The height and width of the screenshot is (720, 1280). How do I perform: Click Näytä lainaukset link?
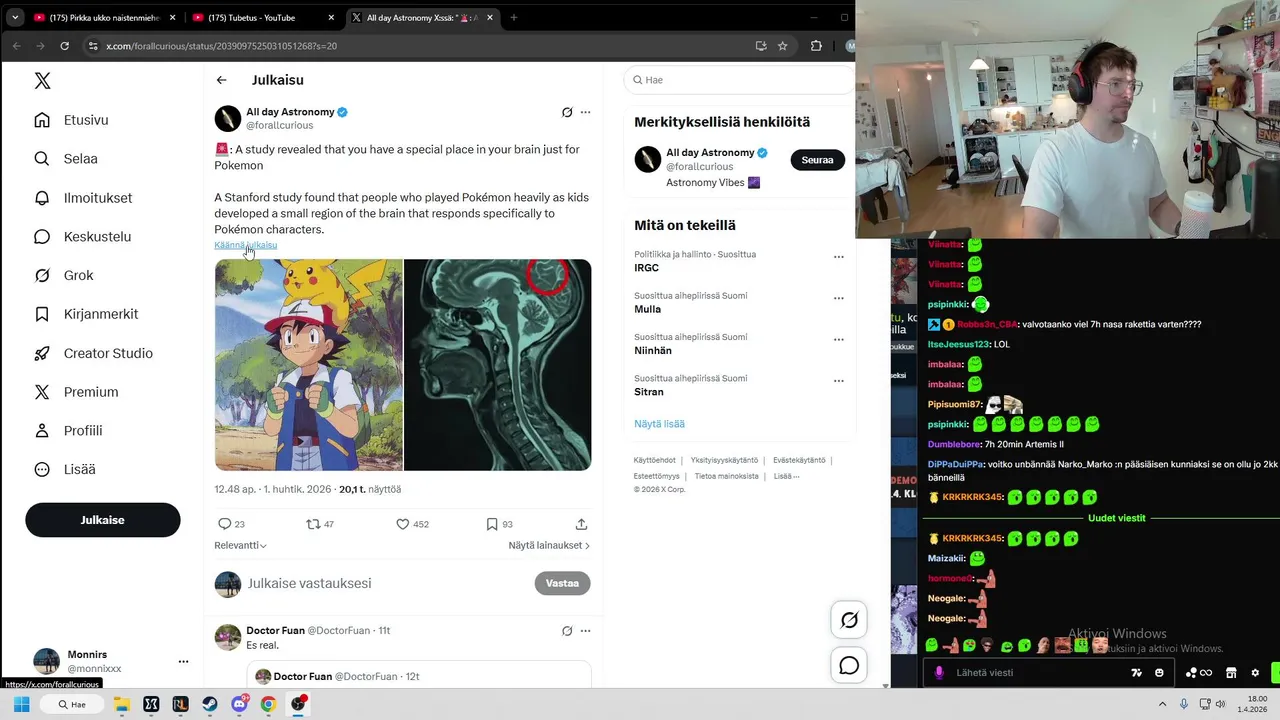tap(549, 546)
